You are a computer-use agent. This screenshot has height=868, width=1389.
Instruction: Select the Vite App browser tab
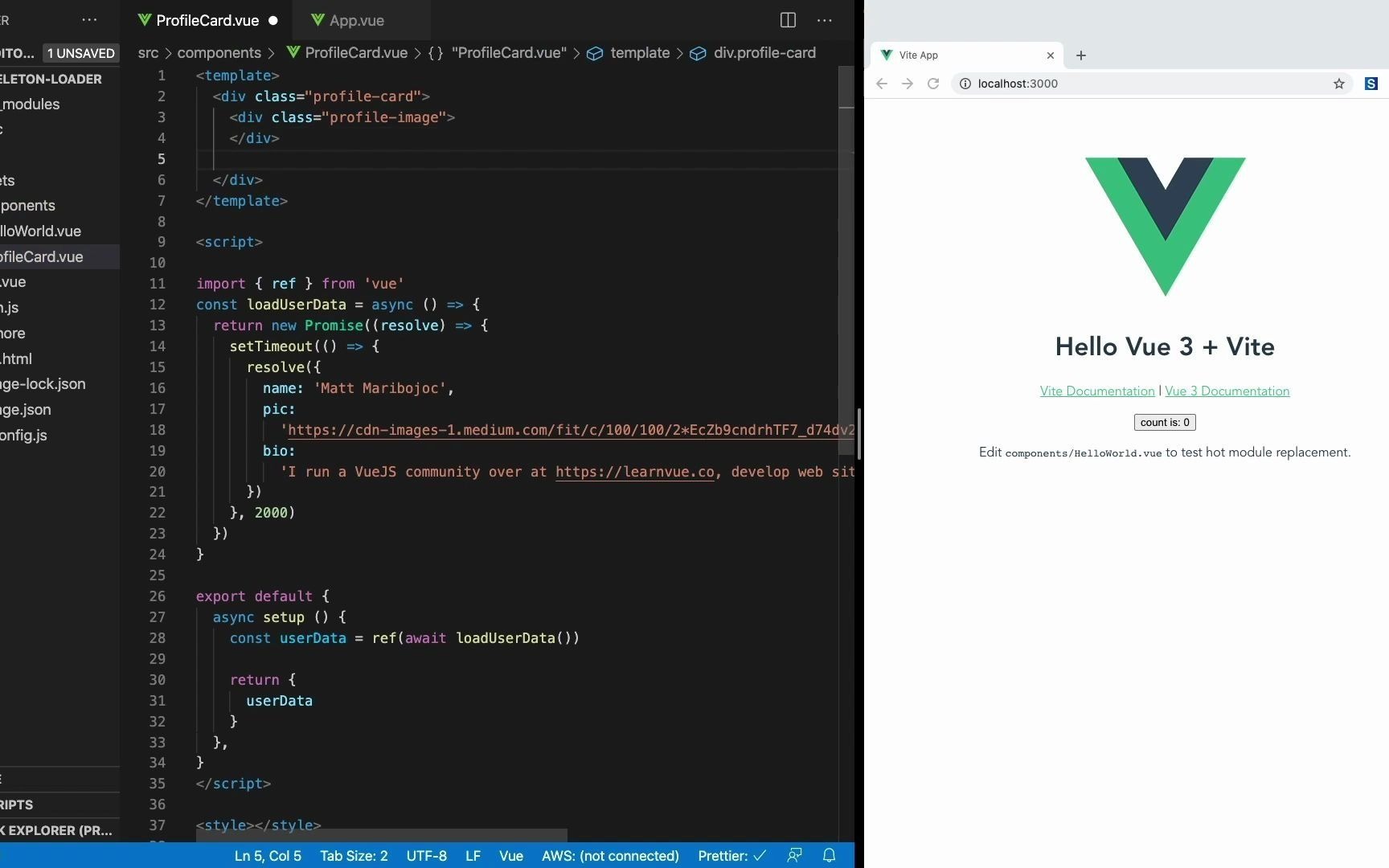967,55
